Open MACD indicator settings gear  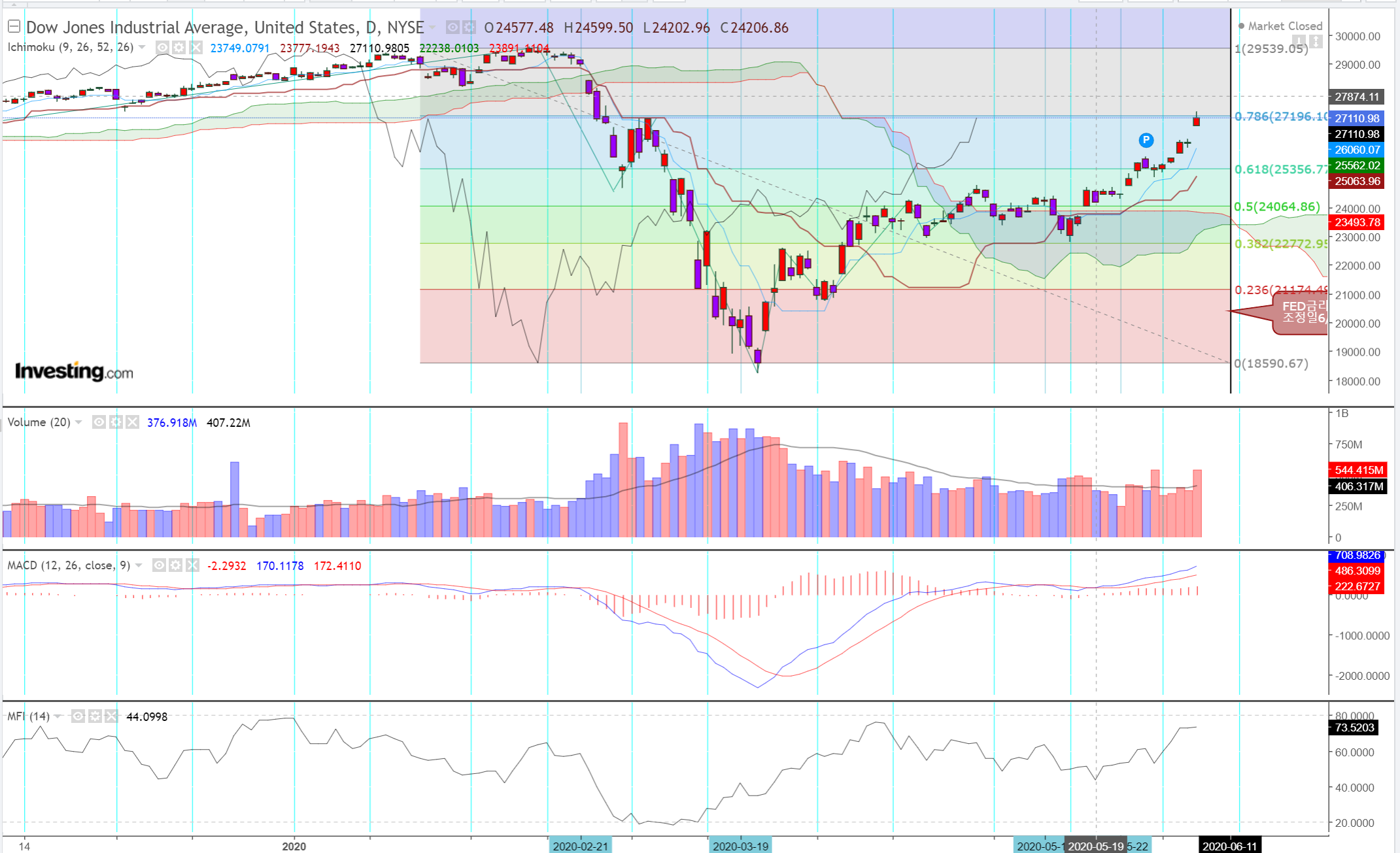coord(175,565)
